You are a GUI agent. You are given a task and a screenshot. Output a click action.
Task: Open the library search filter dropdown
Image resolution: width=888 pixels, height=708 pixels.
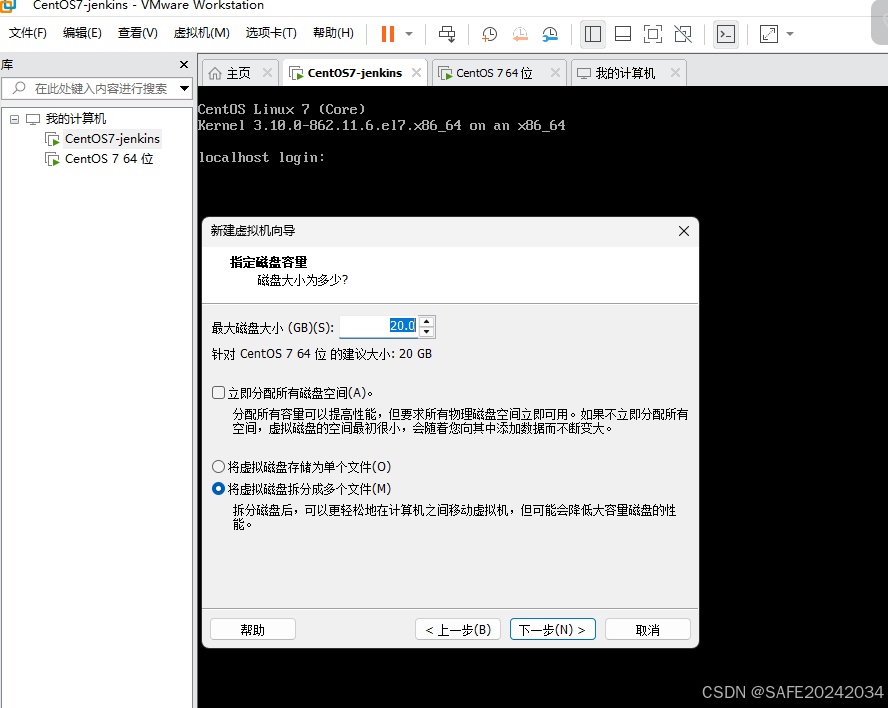tap(184, 88)
